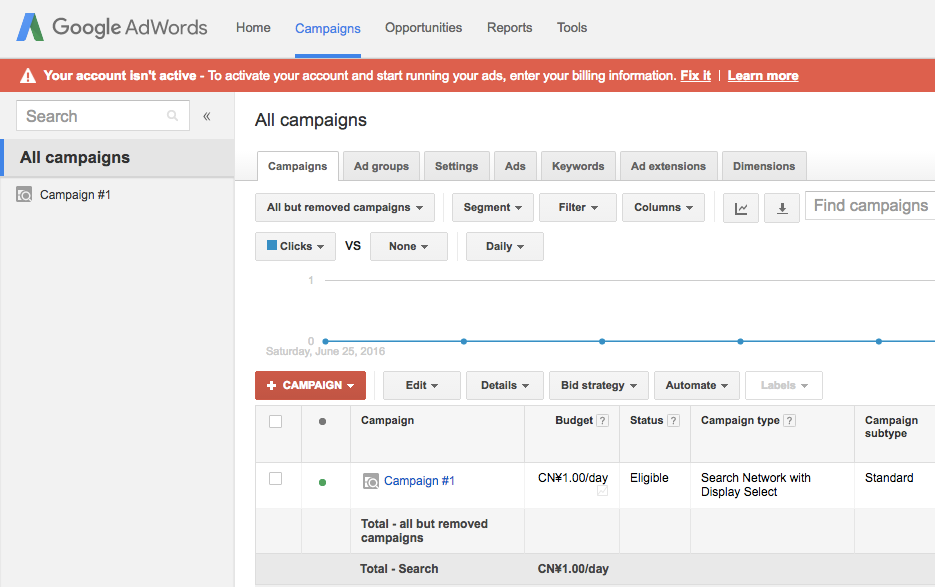935x587 pixels.
Task: Open the Segment dropdown
Action: tap(493, 208)
